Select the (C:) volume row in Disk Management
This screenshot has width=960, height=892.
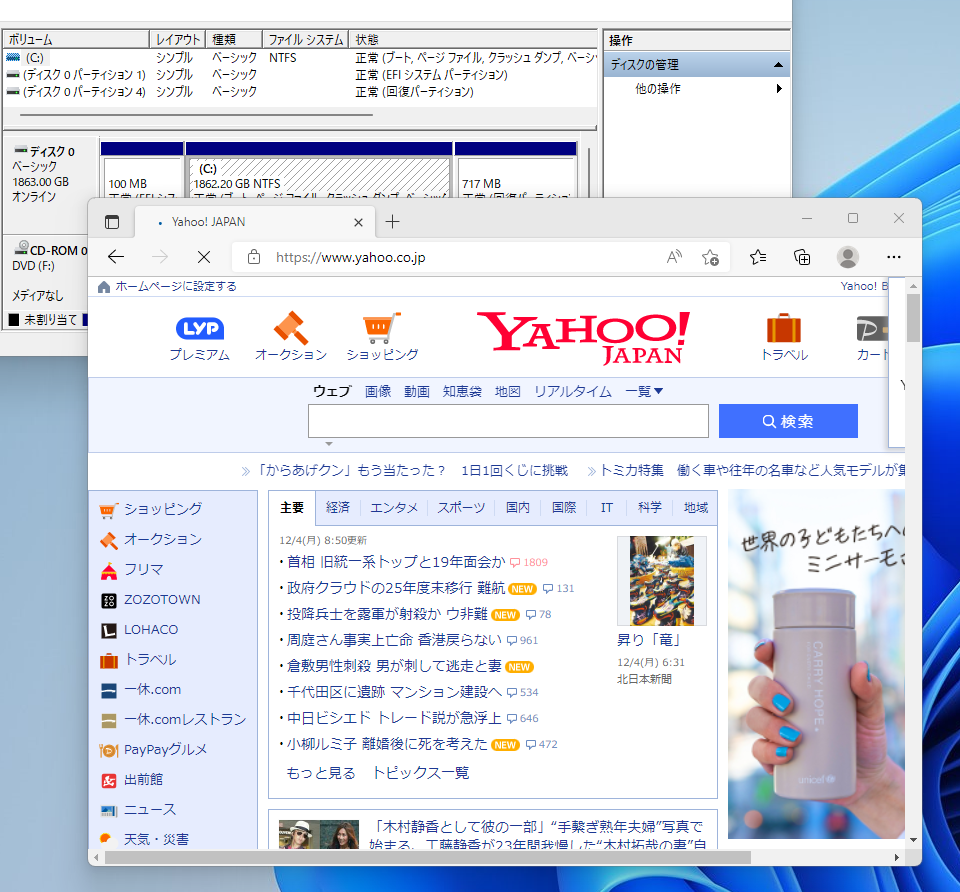(x=300, y=58)
